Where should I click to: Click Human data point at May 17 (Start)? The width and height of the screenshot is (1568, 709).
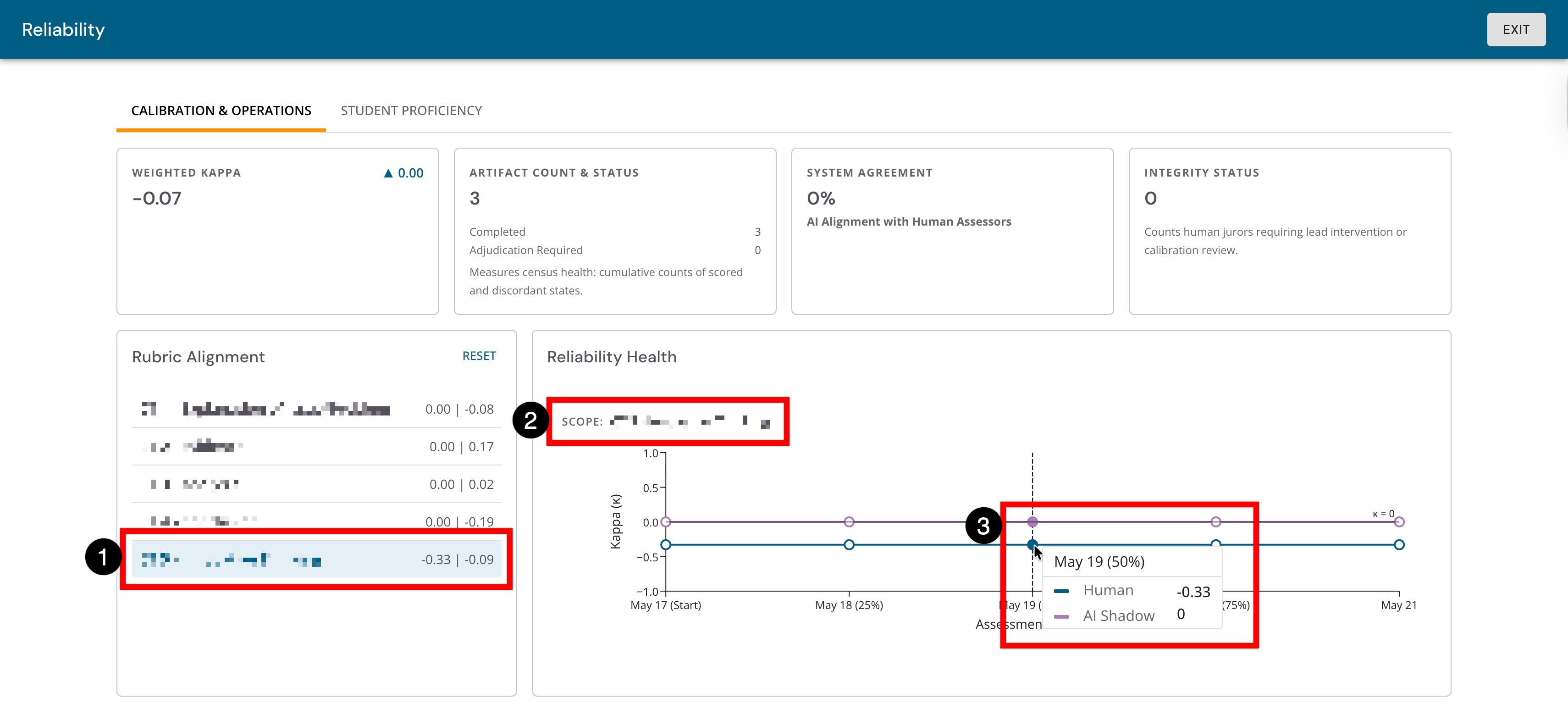click(666, 544)
